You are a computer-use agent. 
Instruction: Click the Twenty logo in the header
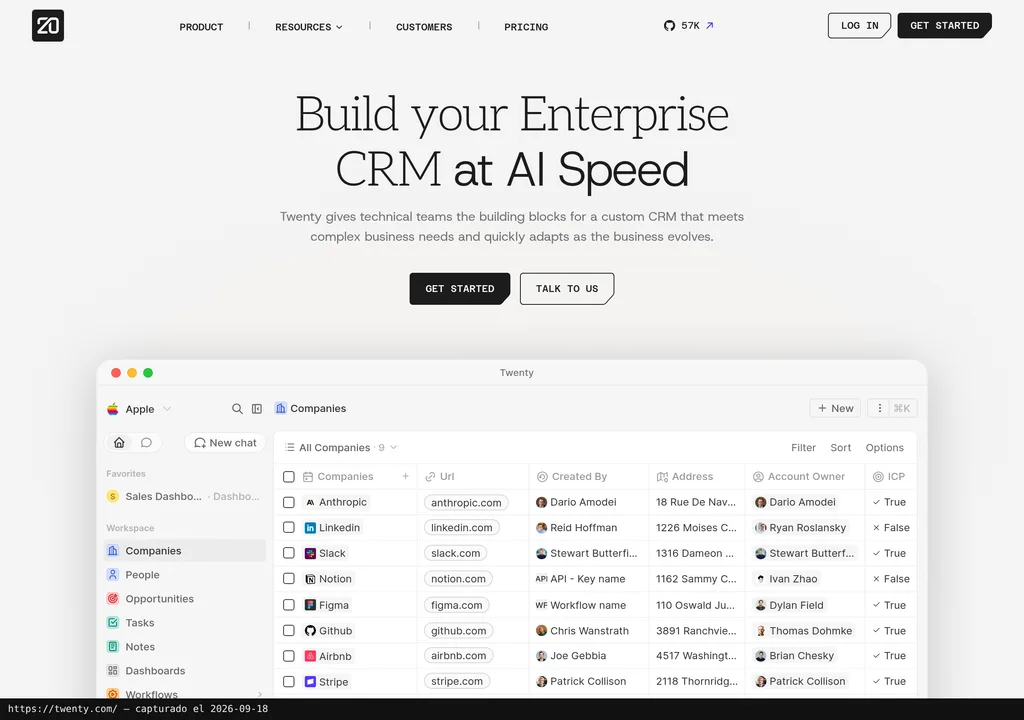coord(48,25)
